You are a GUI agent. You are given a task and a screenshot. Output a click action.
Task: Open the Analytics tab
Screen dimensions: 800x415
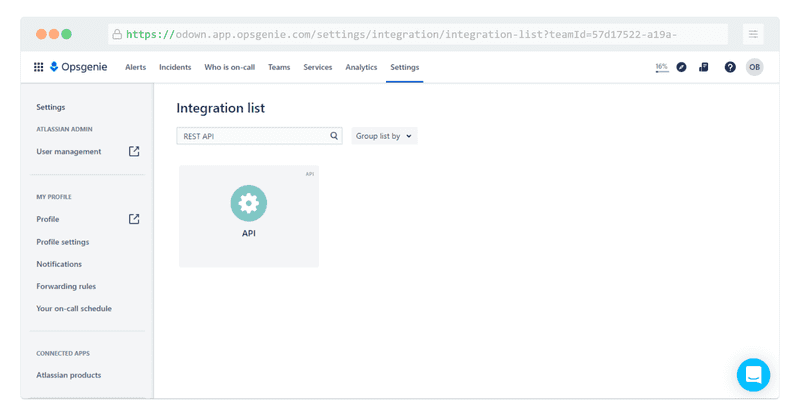coord(361,67)
